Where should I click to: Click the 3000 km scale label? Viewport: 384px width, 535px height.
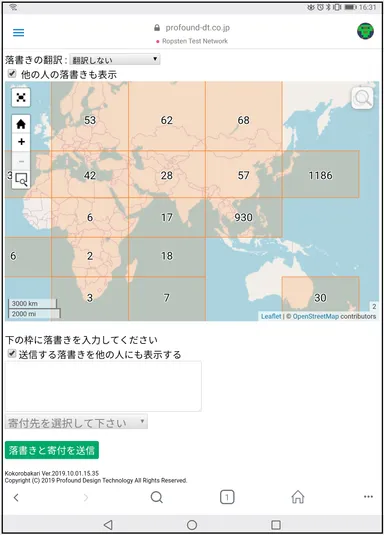(25, 304)
